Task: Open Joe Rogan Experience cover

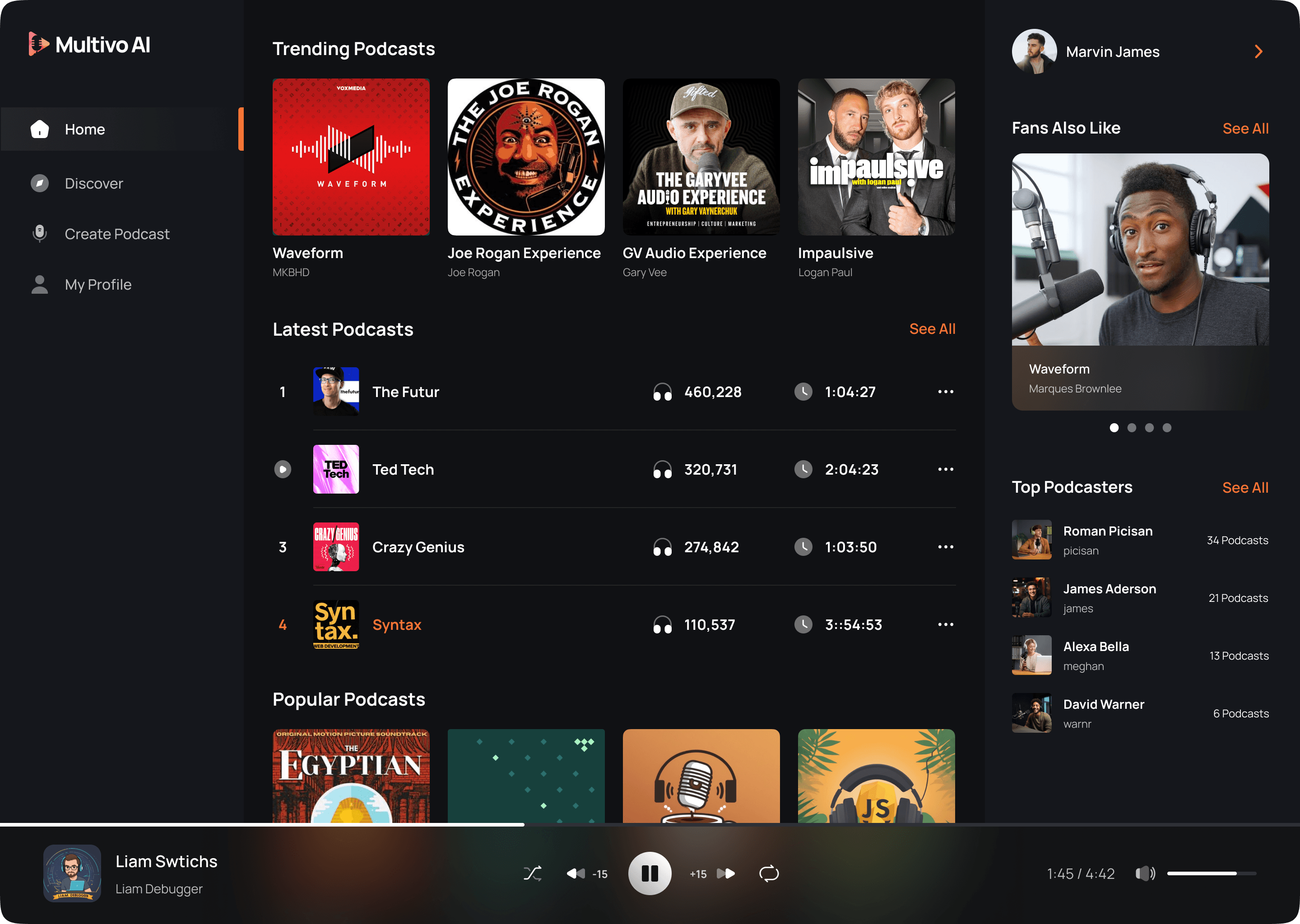Action: pos(526,157)
